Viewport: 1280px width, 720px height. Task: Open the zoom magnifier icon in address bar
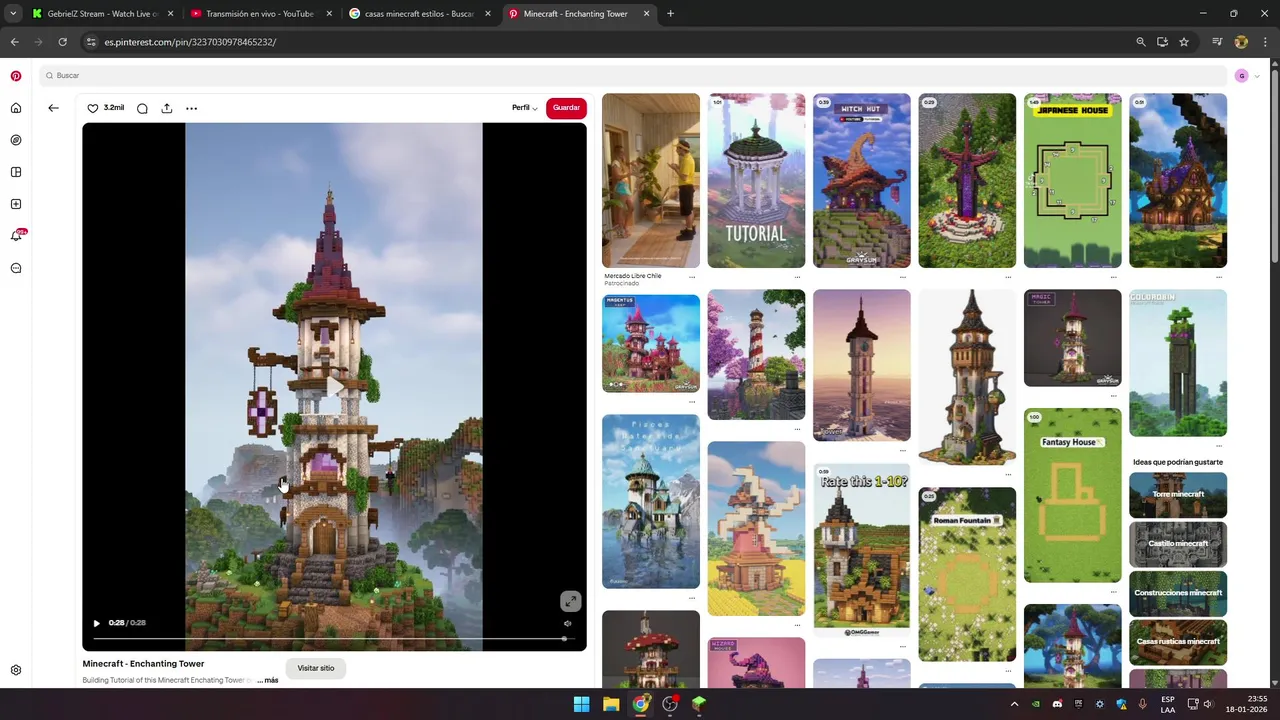(1140, 42)
